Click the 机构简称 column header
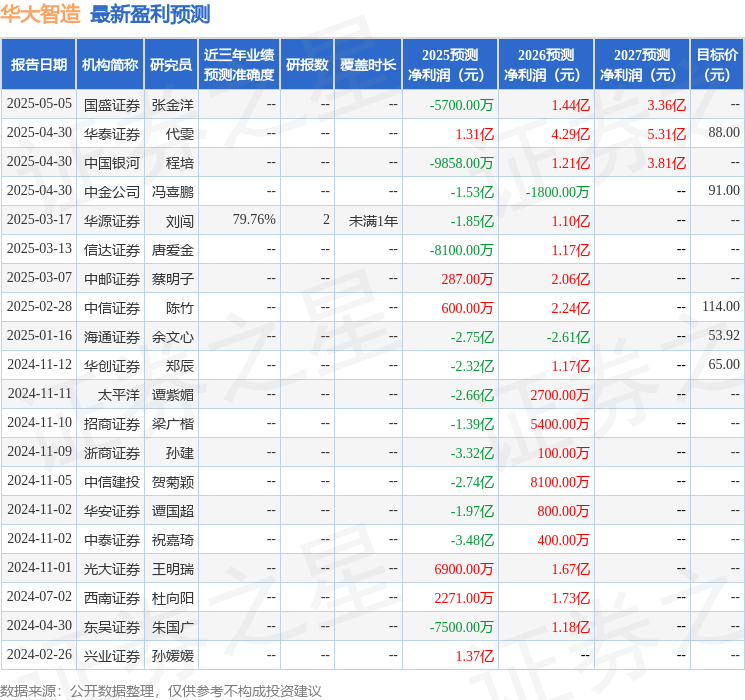The width and height of the screenshot is (745, 700). (110, 65)
